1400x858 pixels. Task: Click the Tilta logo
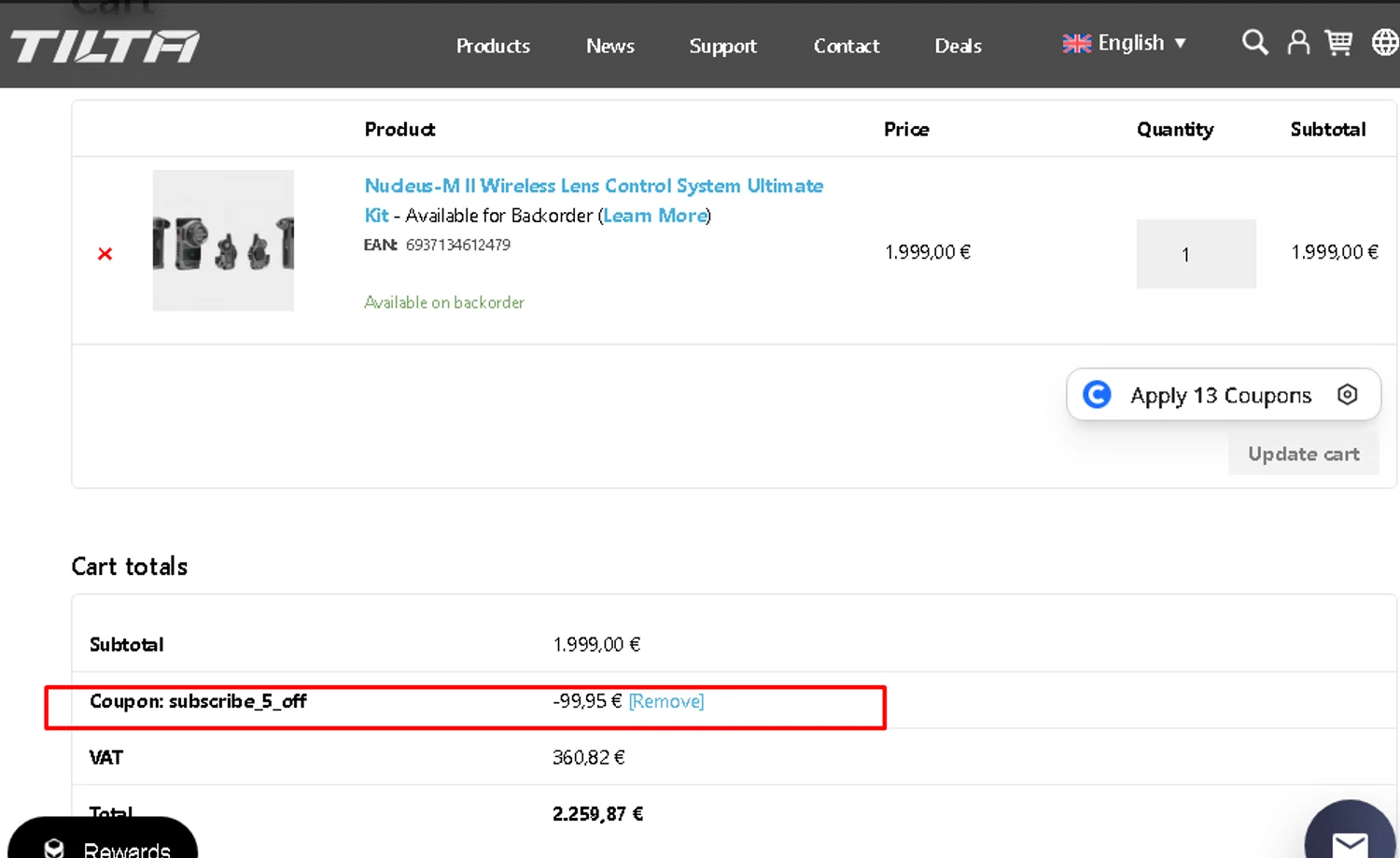105,47
